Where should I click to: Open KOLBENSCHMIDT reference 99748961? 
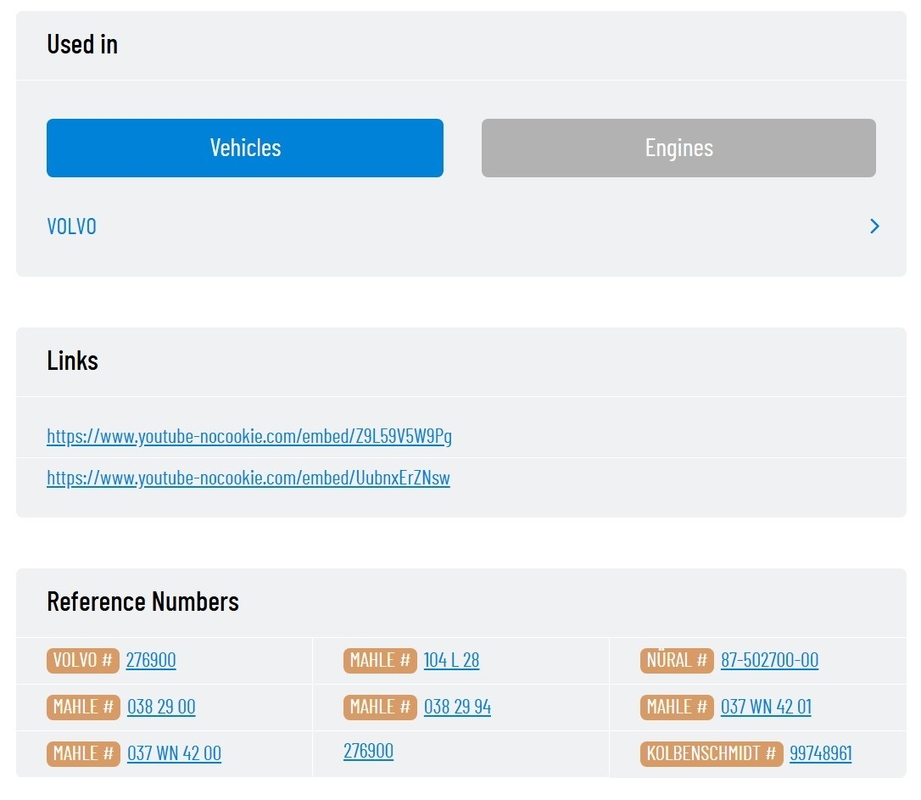click(821, 754)
